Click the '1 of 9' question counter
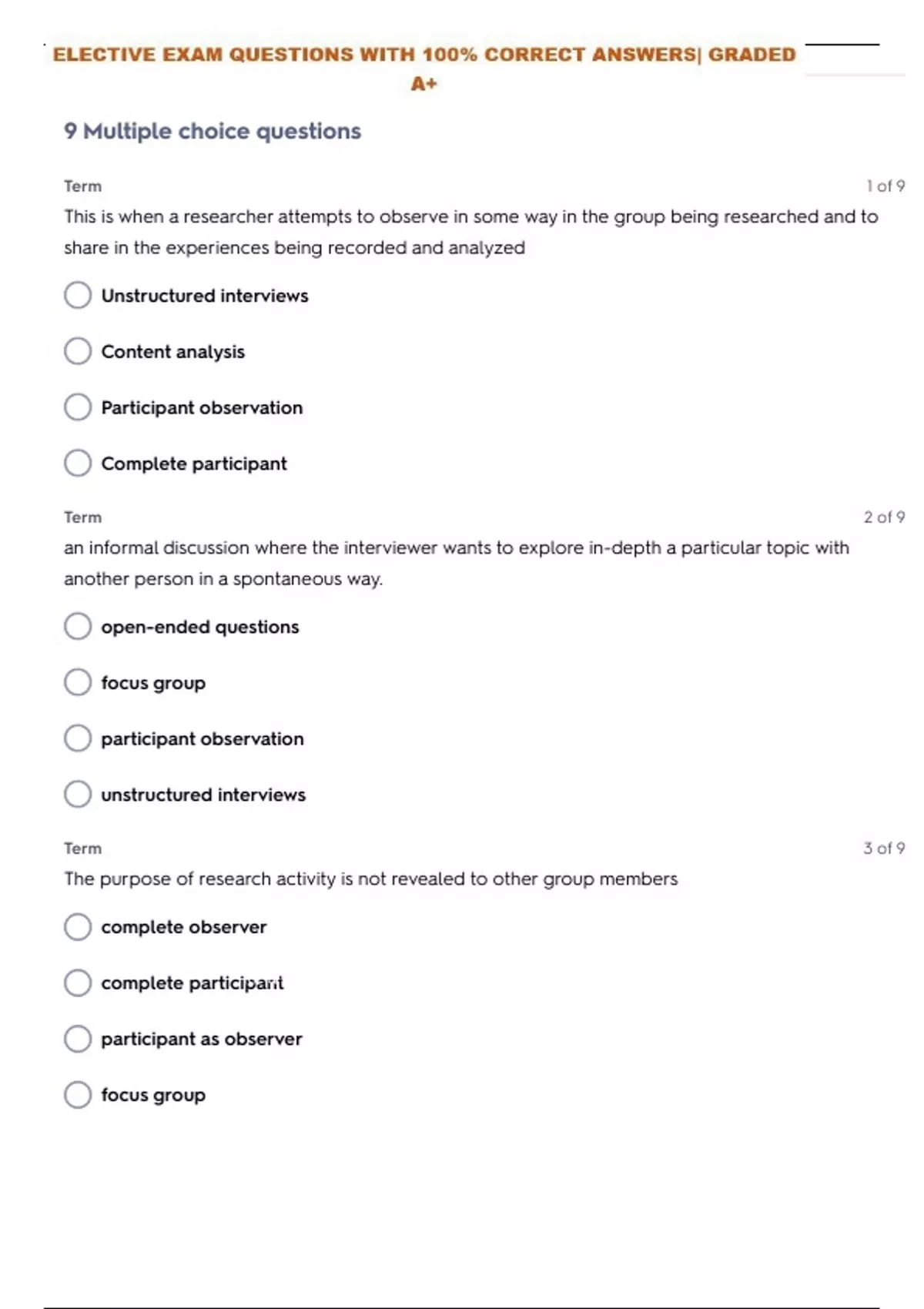Screen dimensions: 924x1309 click(x=885, y=186)
